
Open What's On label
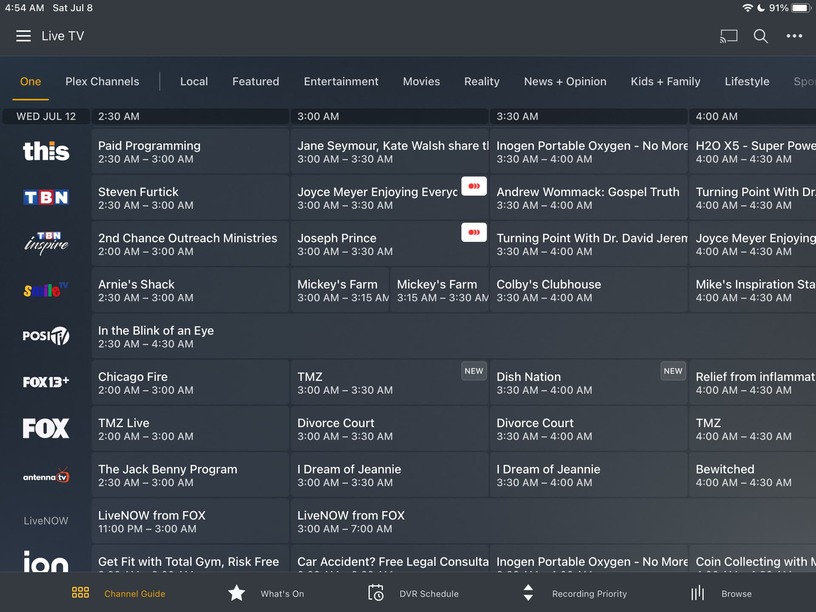pos(282,594)
